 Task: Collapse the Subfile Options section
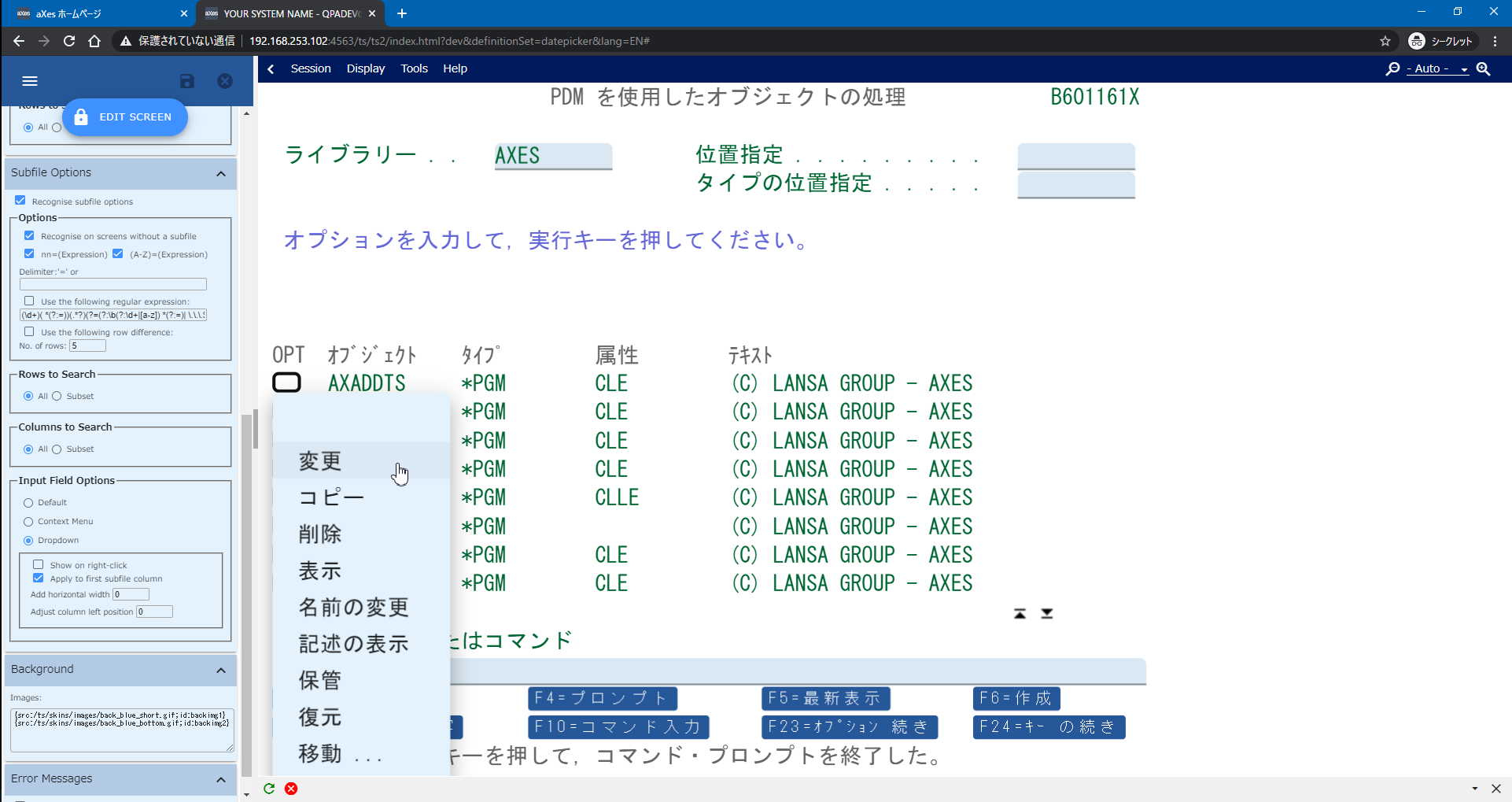click(x=221, y=173)
